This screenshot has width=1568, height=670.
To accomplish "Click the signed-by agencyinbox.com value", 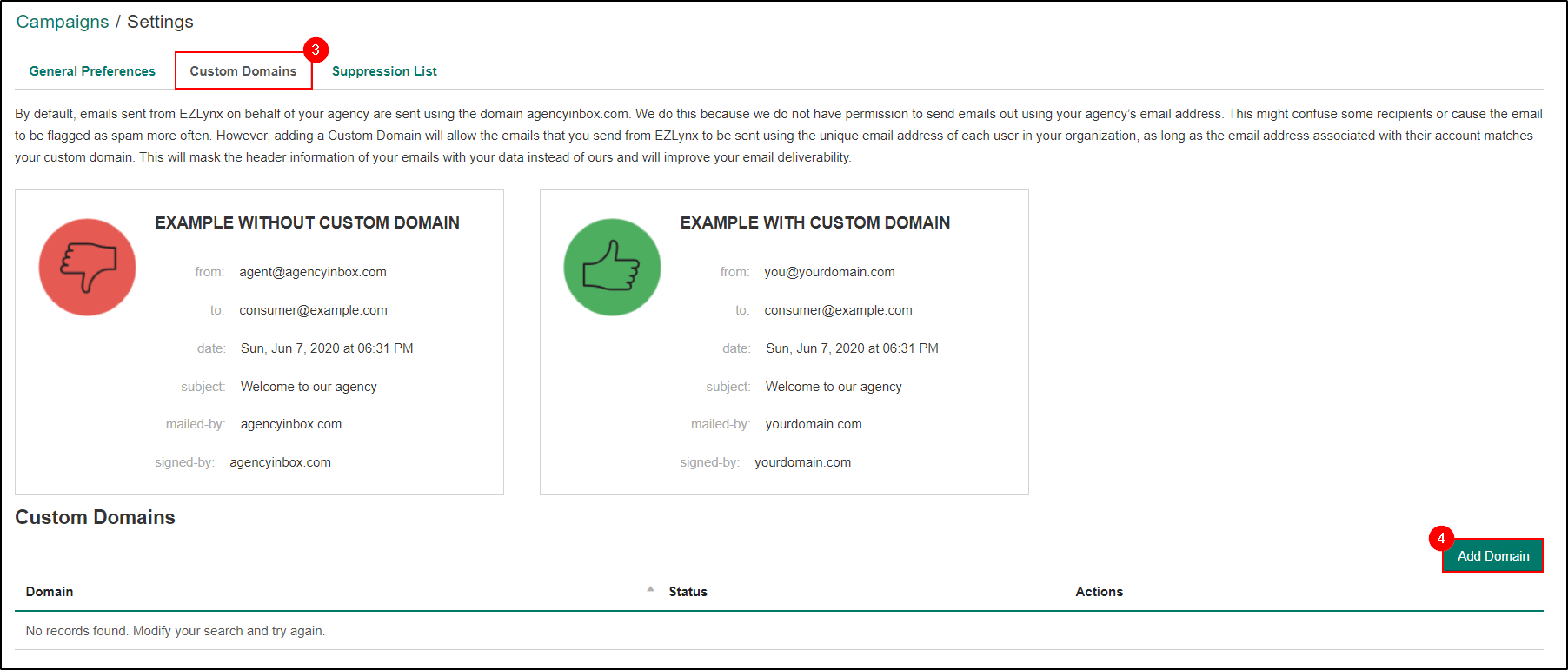I will tap(280, 462).
